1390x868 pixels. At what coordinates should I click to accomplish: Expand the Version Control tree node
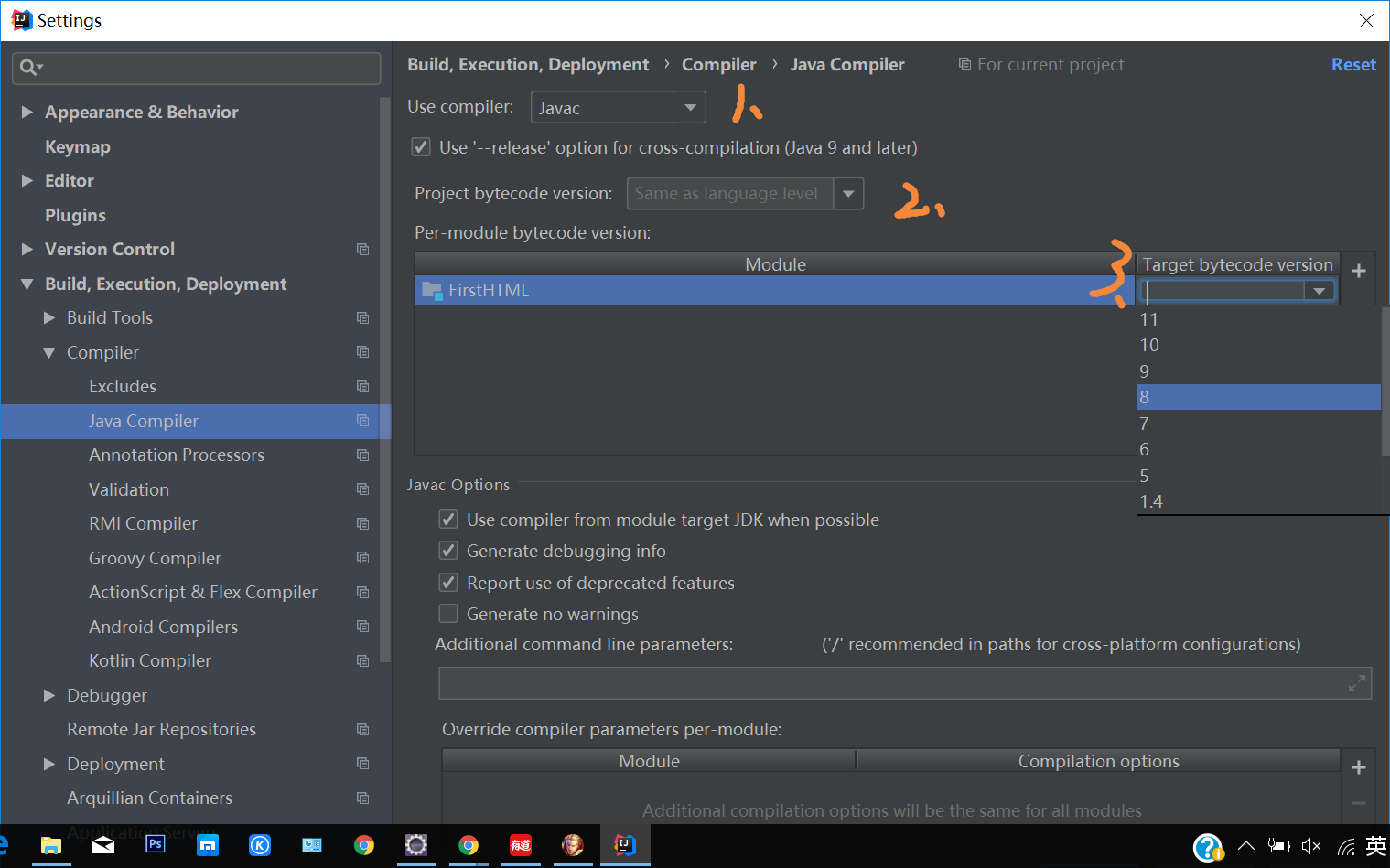click(x=27, y=249)
